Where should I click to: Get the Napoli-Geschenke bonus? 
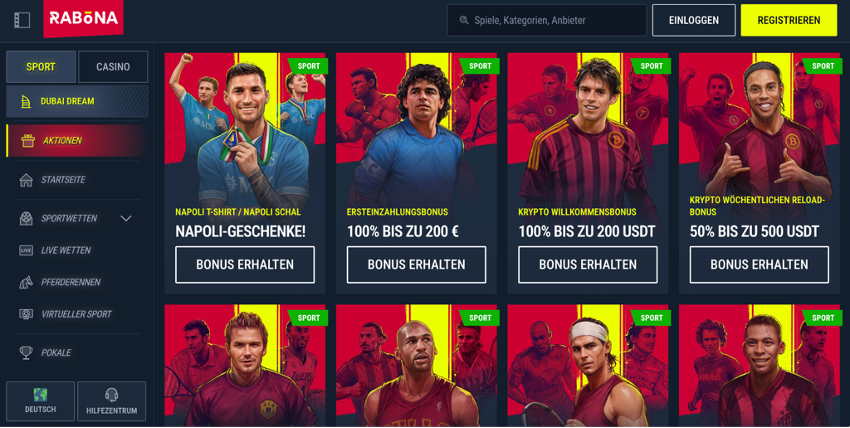245,264
